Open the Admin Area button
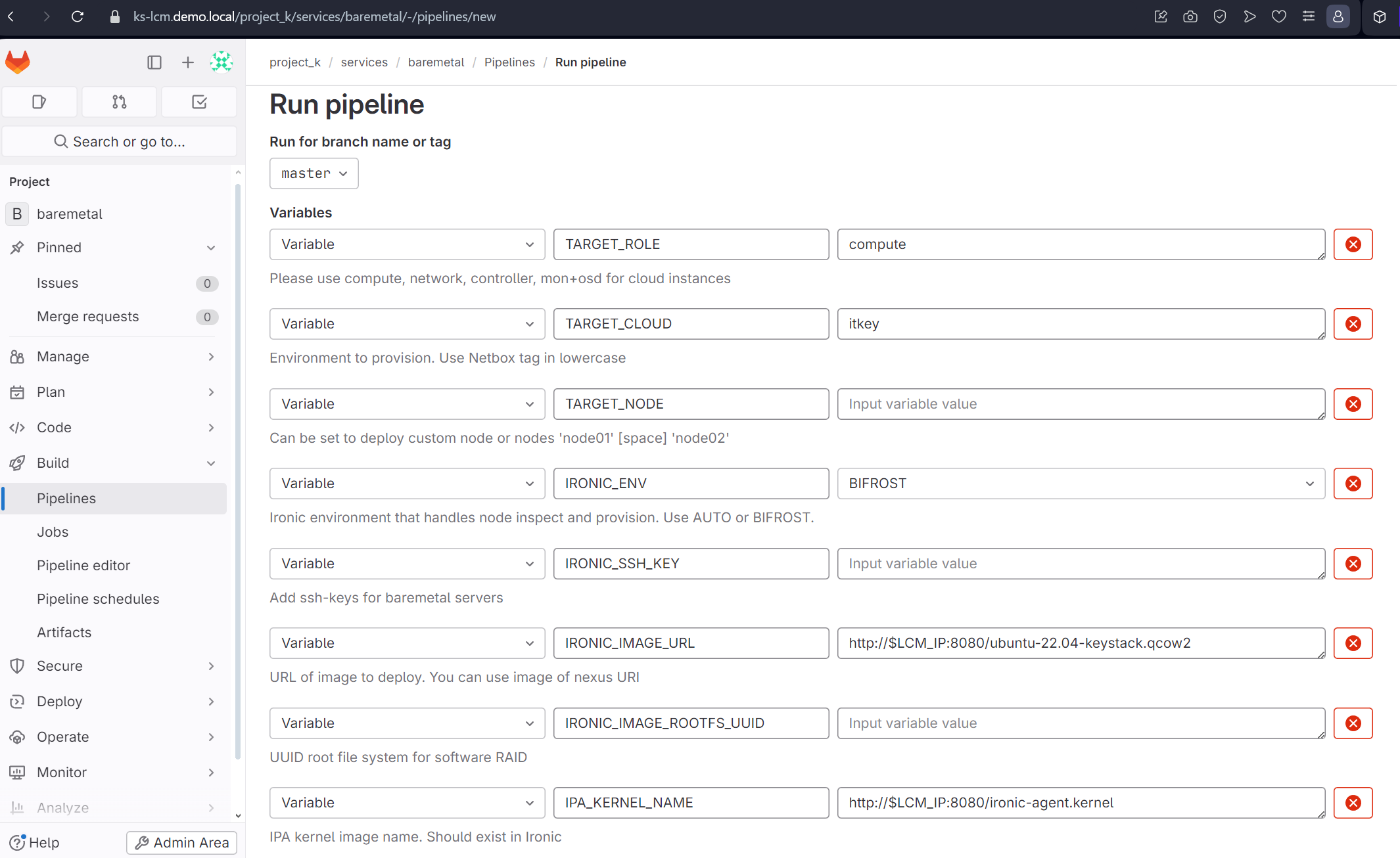This screenshot has width=1400, height=858. click(x=181, y=842)
